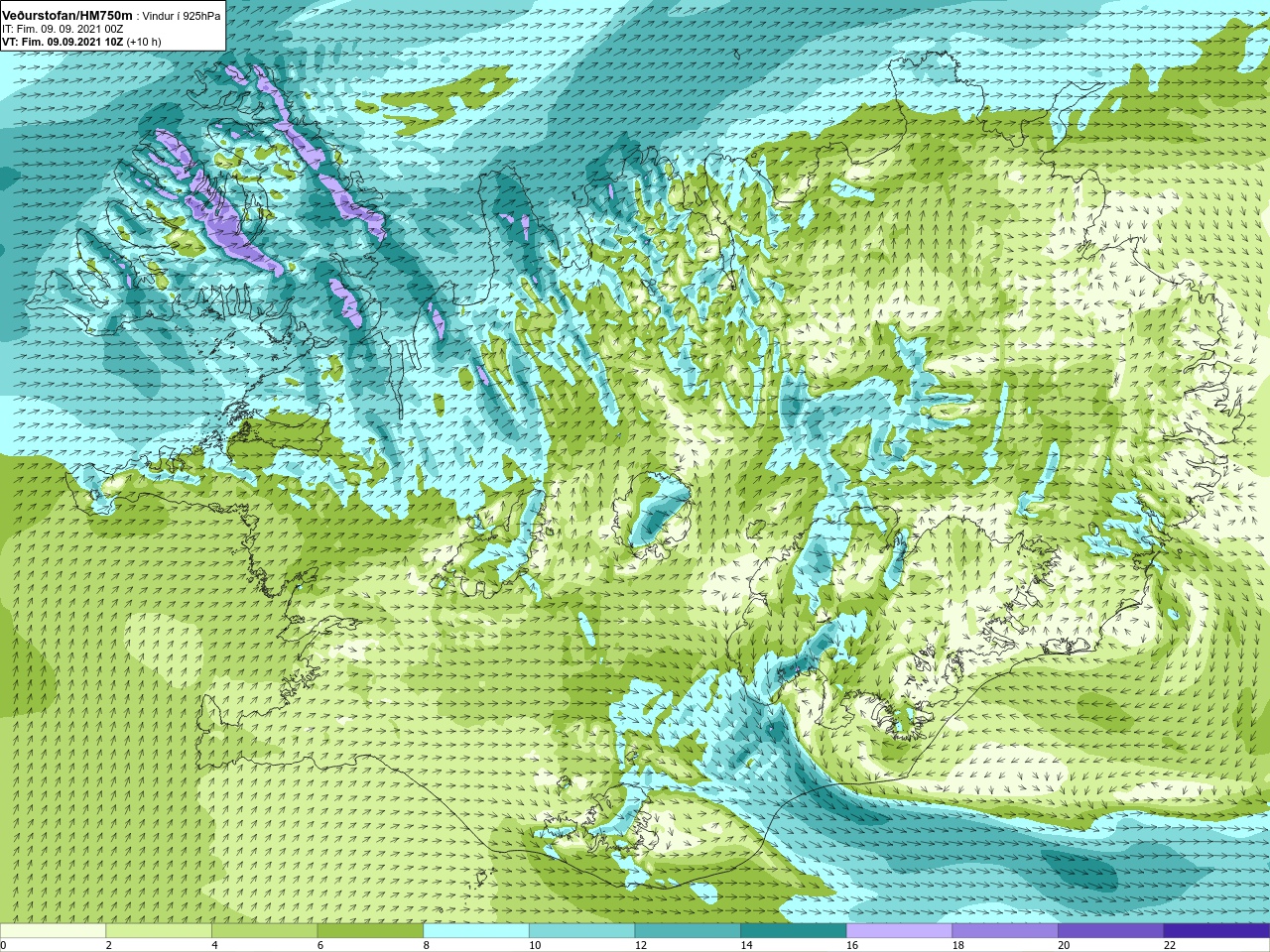Viewport: 1270px width, 952px height.
Task: Click the 'Vindur í 925hPa' label
Action: coord(182,17)
